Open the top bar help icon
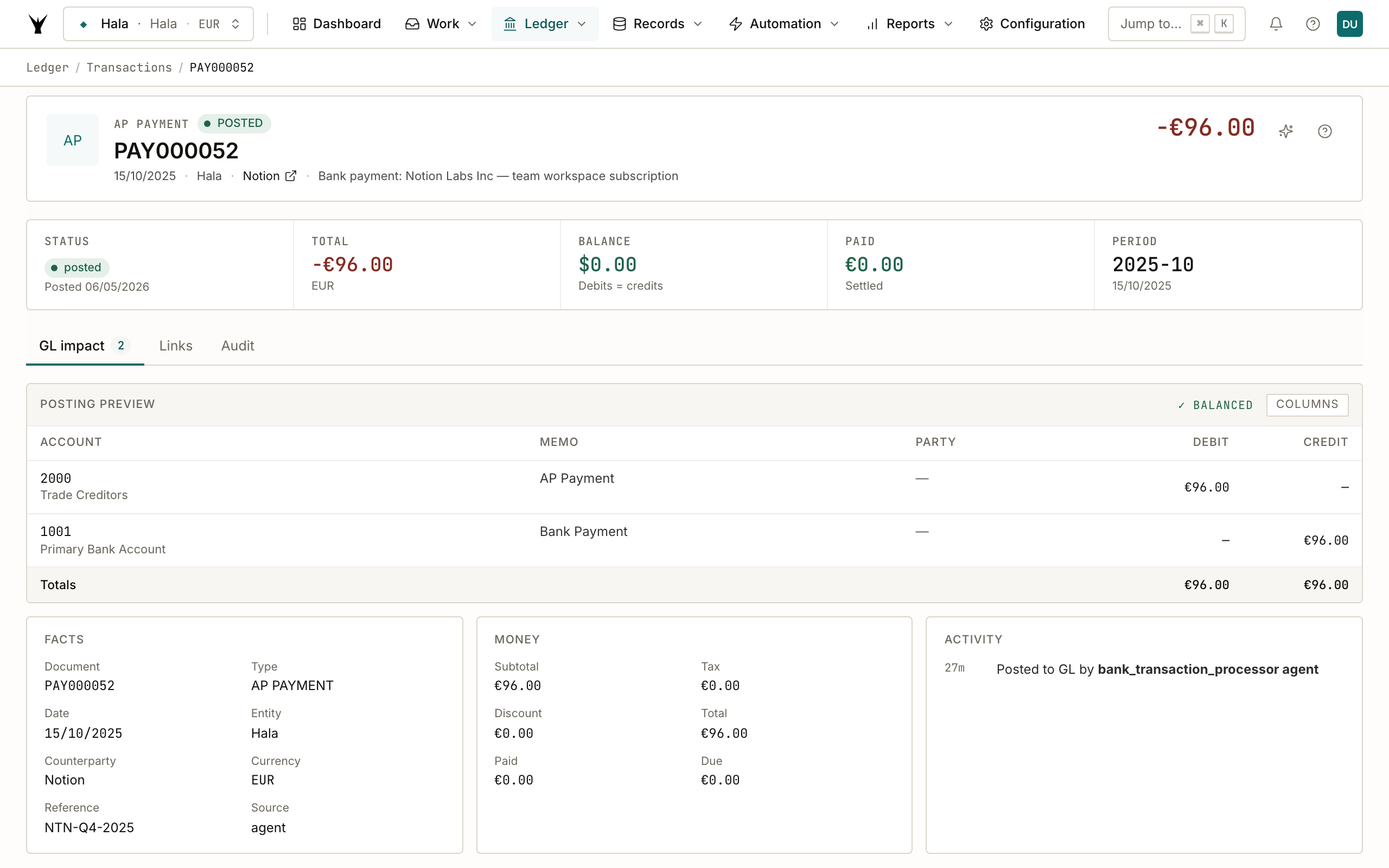The width and height of the screenshot is (1389, 868). 1312,24
